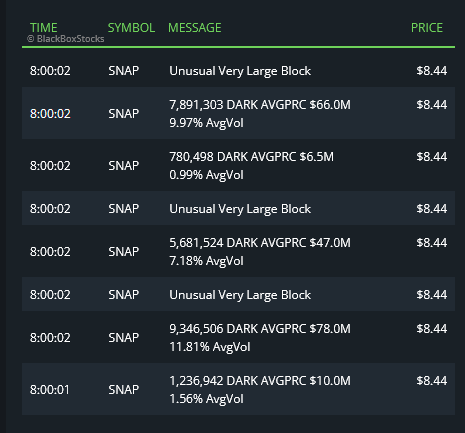Select the 9,346,506 DARK AVGPRC $78.0M row
This screenshot has height=433, width=465.
[238, 337]
